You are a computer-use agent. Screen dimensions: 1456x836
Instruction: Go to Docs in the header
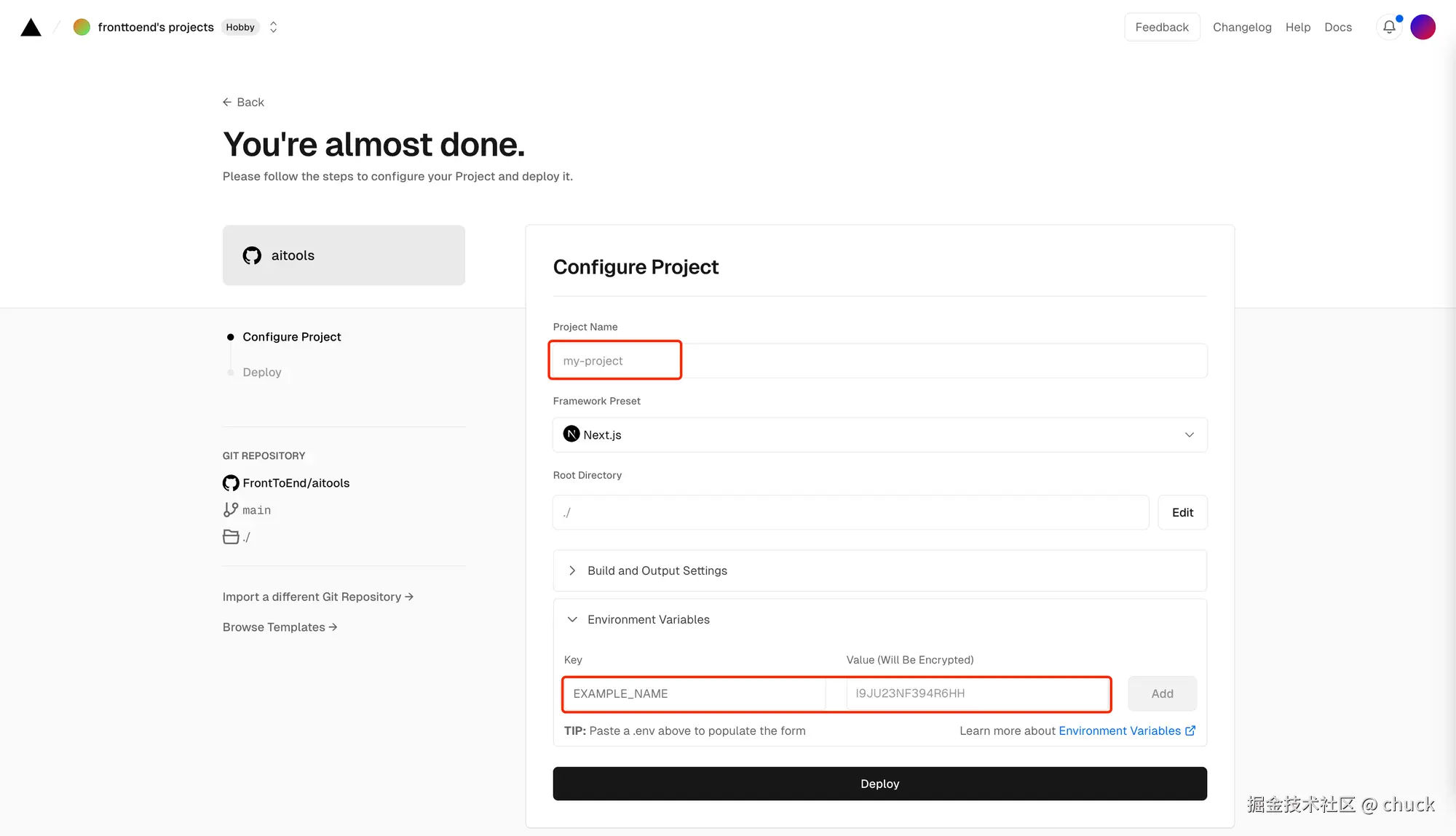coord(1337,27)
